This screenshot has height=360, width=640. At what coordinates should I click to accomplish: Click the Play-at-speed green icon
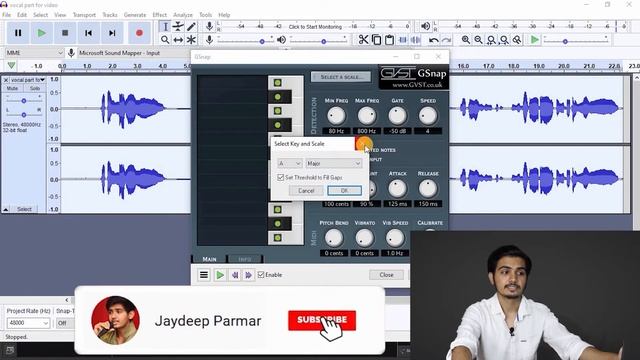pyautogui.click(x=534, y=40)
